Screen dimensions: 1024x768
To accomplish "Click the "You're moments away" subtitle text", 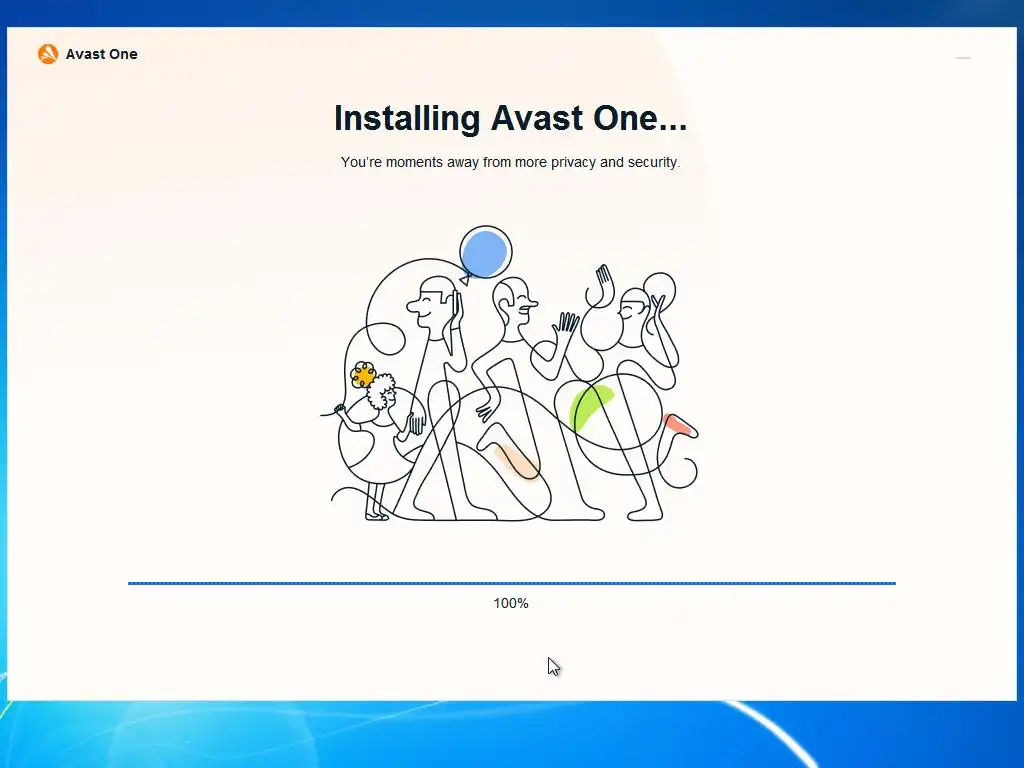I will click(510, 162).
